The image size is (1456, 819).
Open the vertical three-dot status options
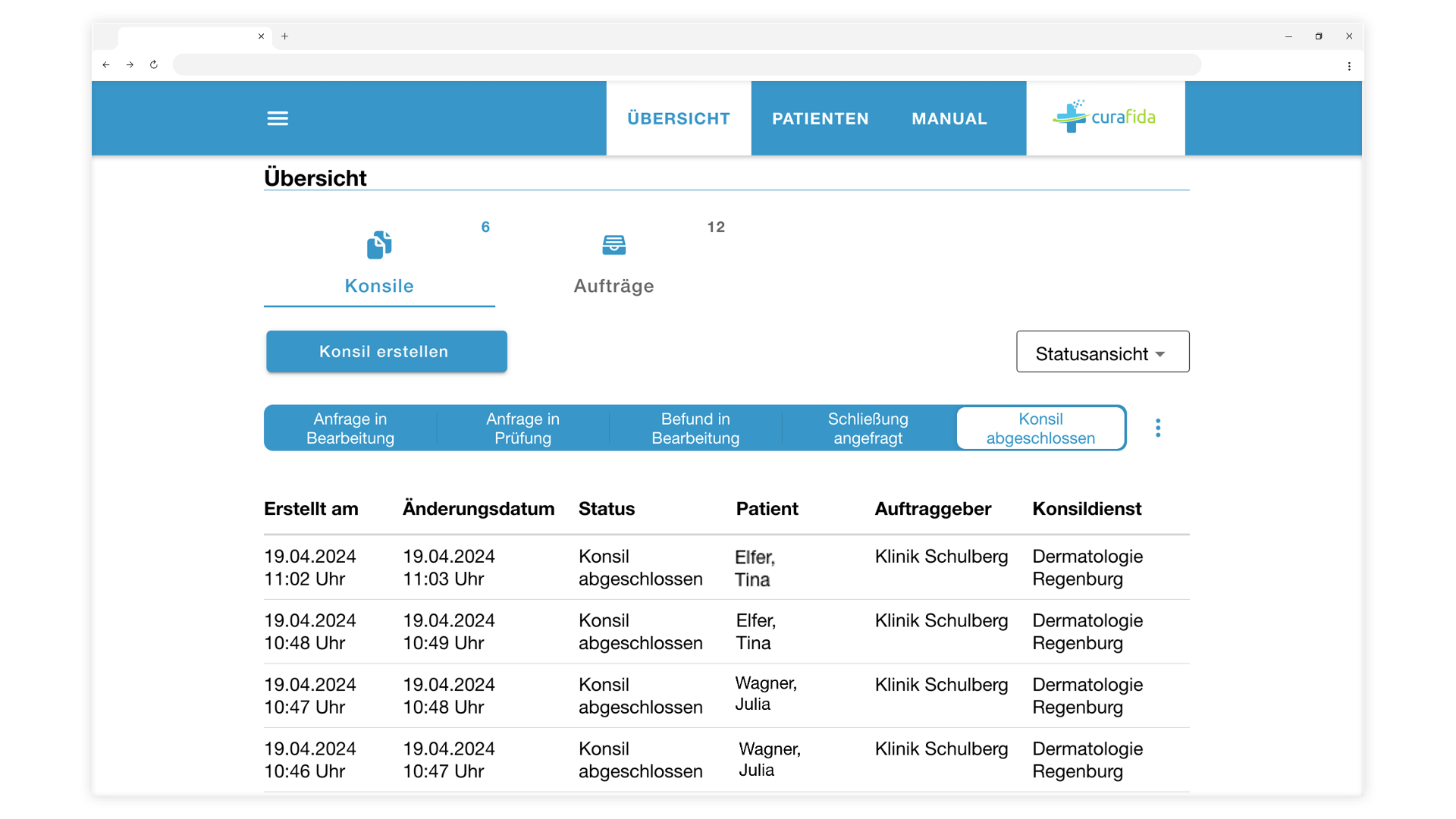click(x=1158, y=428)
